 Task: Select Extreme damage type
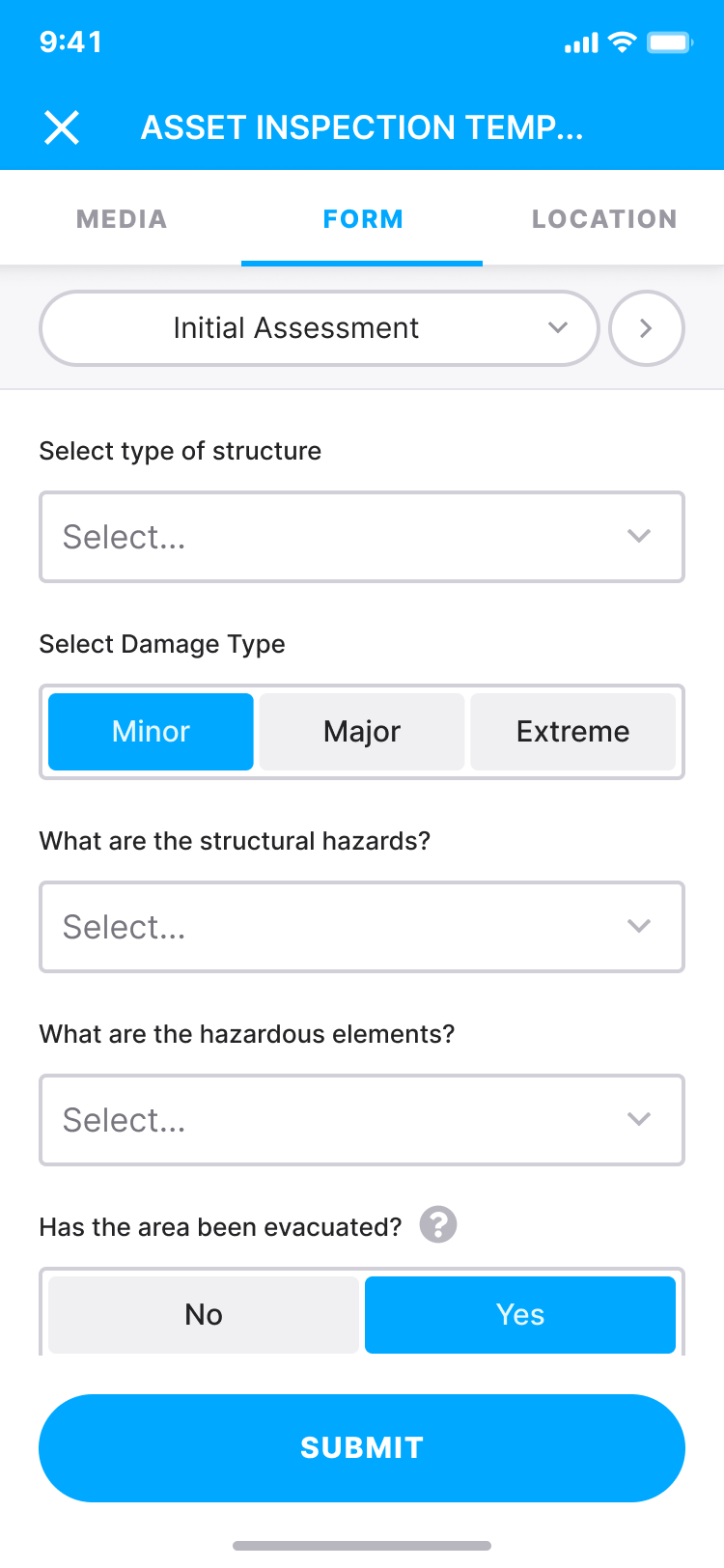[573, 731]
